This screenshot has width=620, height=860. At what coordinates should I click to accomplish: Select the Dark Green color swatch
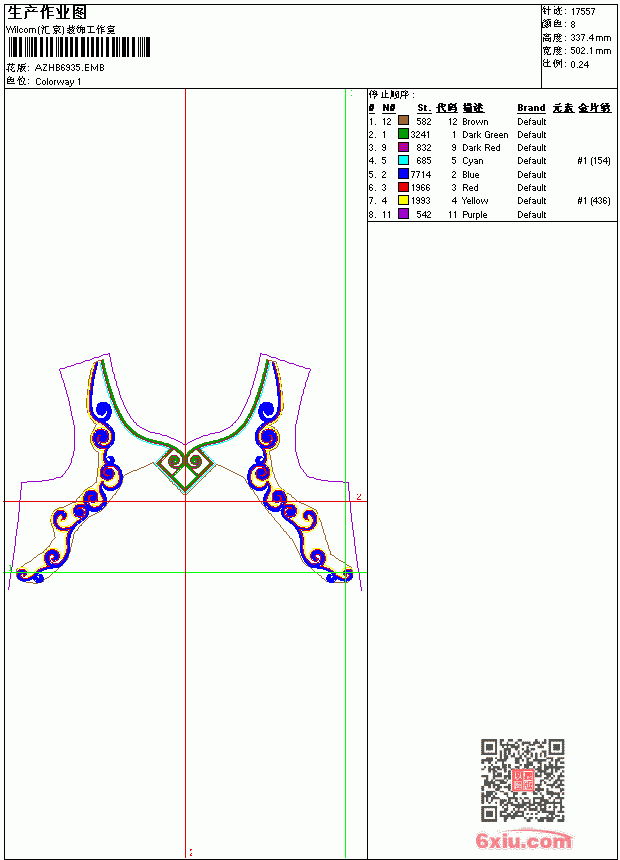403,134
